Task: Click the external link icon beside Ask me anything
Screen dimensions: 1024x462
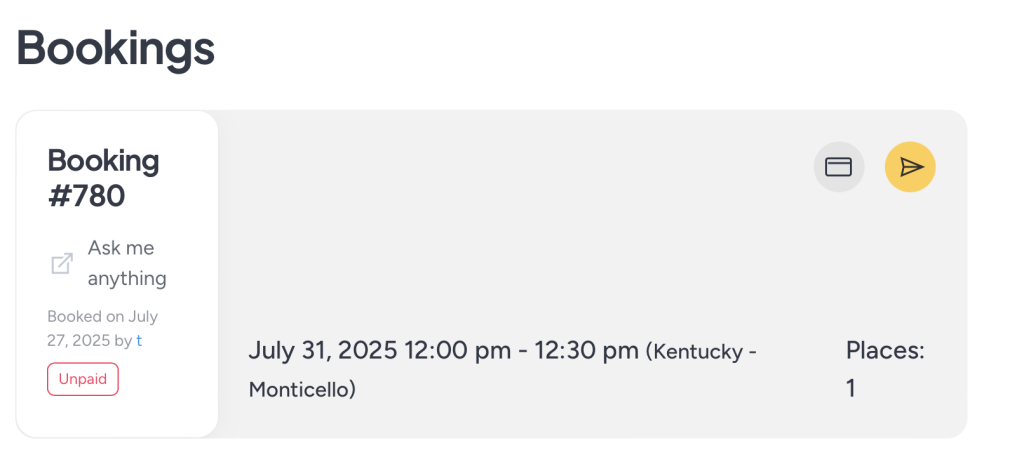Action: 62,263
